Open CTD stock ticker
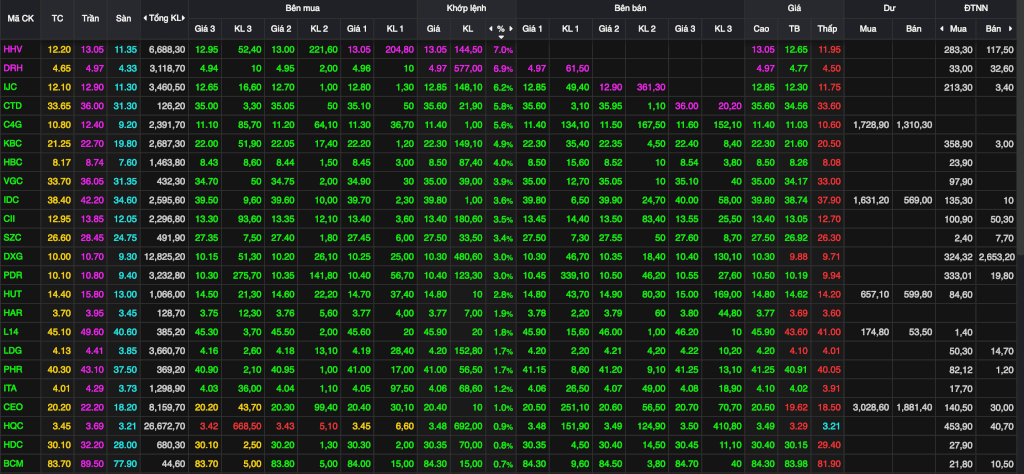This screenshot has width=1024, height=474. point(12,105)
